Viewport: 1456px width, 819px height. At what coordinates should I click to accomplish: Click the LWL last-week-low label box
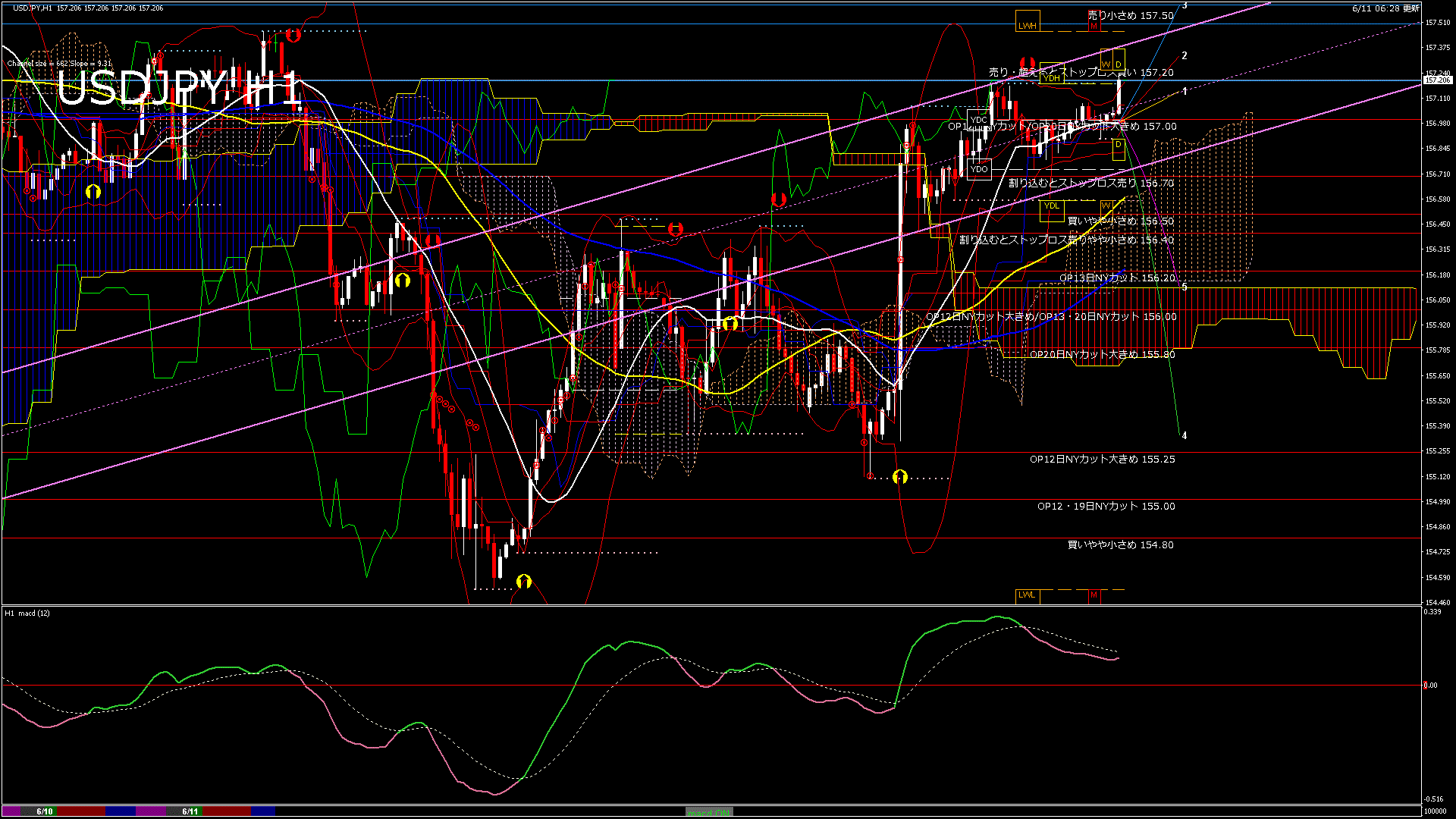click(x=1028, y=595)
